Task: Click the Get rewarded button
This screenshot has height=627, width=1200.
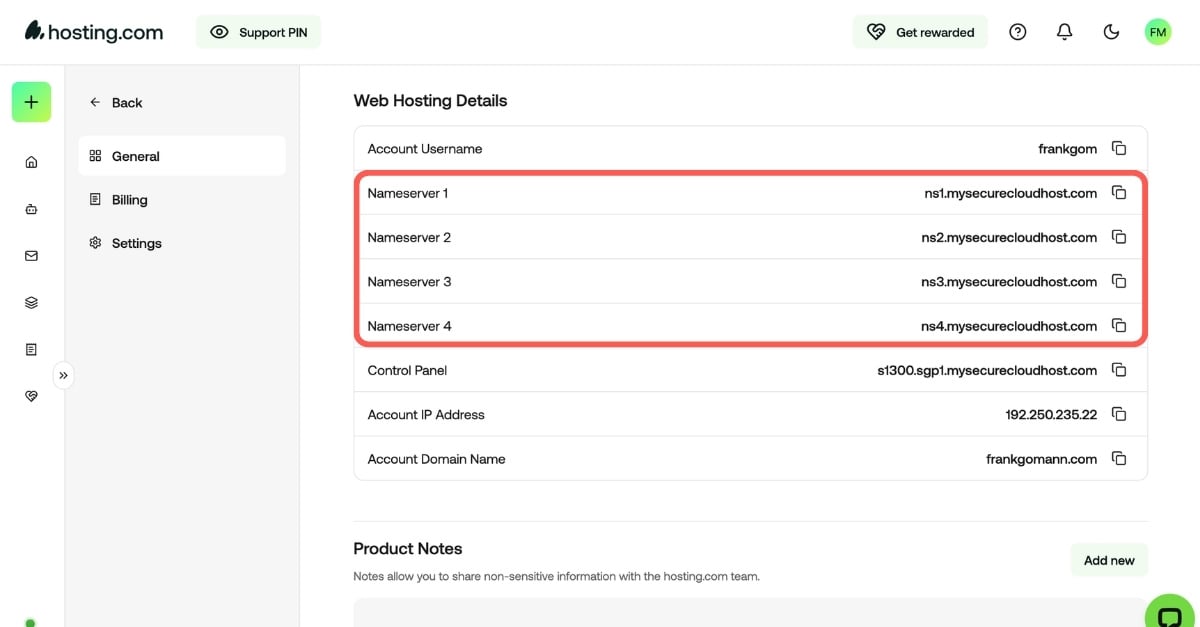Action: click(x=920, y=32)
